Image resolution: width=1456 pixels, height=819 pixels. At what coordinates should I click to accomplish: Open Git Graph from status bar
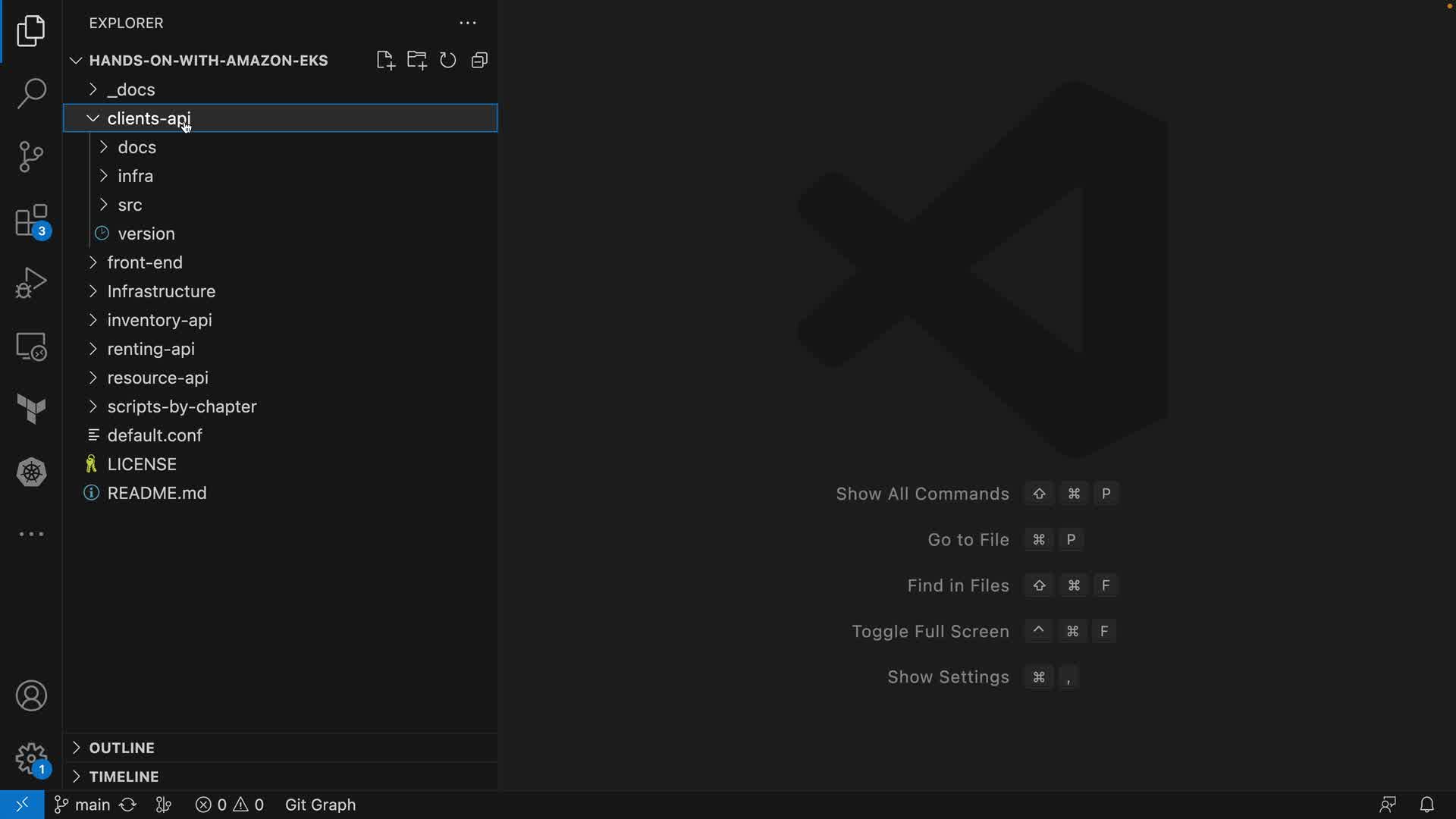point(320,805)
